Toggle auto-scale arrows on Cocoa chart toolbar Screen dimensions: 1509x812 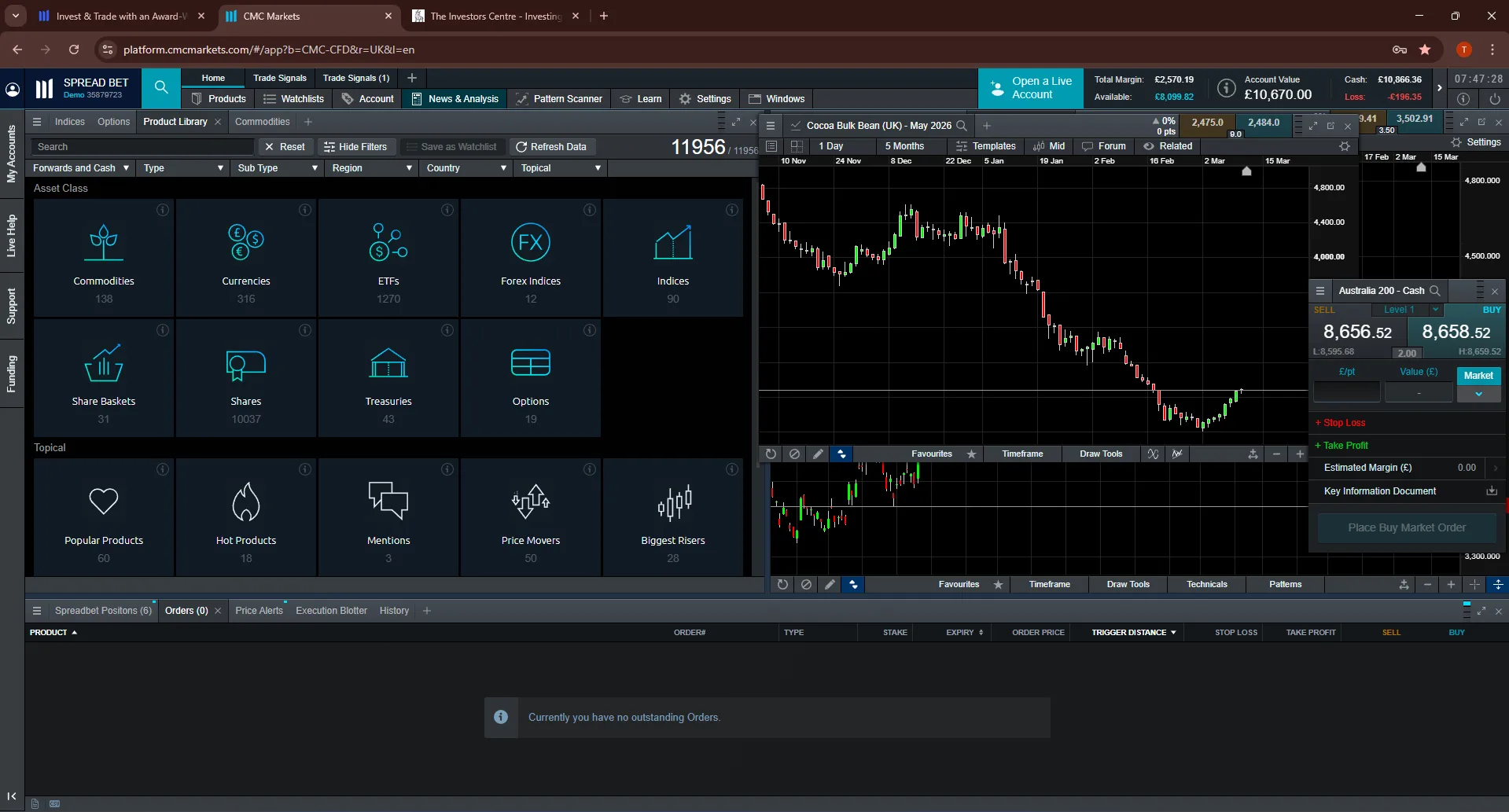[x=841, y=454]
